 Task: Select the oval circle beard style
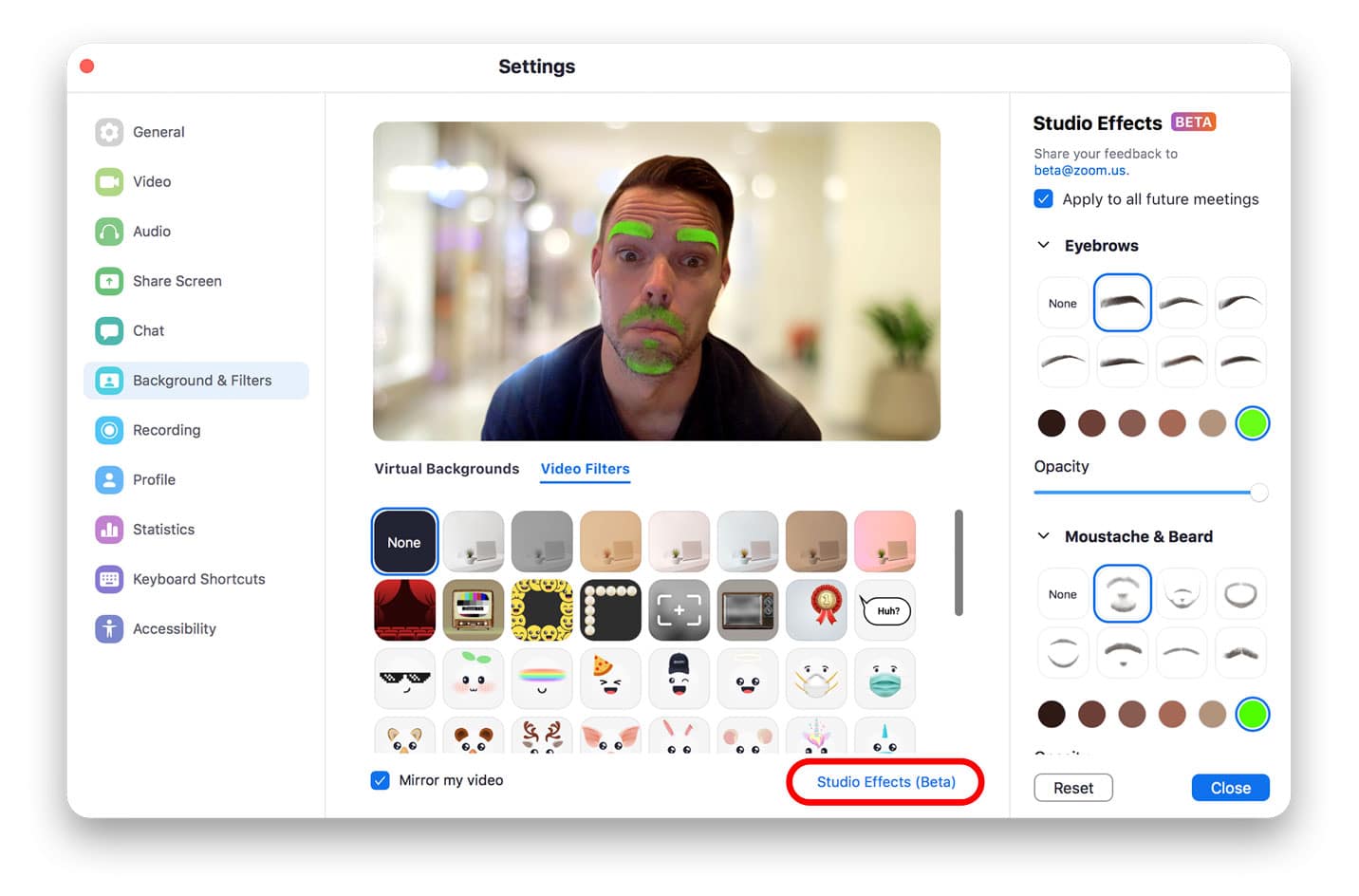coord(1240,594)
